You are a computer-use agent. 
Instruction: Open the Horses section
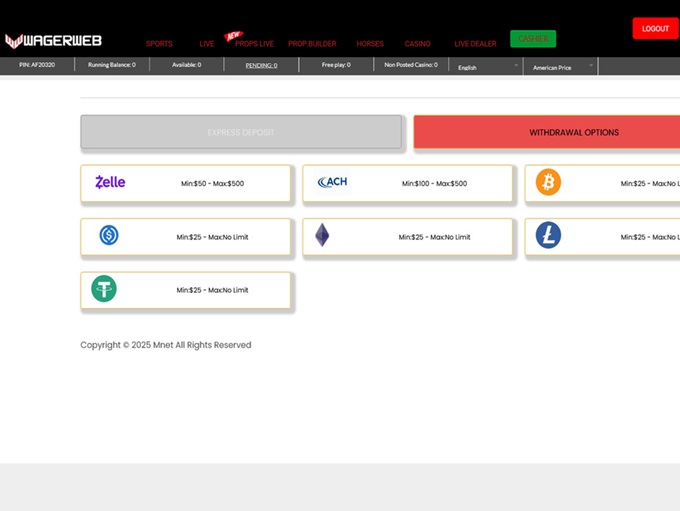pyautogui.click(x=370, y=44)
